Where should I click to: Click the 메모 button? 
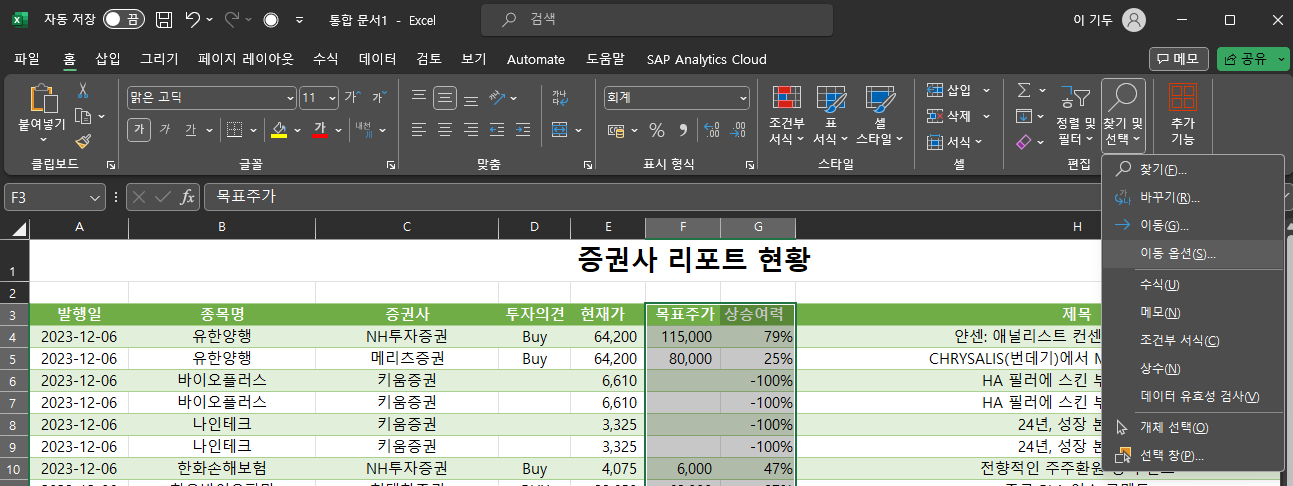pyautogui.click(x=1179, y=59)
